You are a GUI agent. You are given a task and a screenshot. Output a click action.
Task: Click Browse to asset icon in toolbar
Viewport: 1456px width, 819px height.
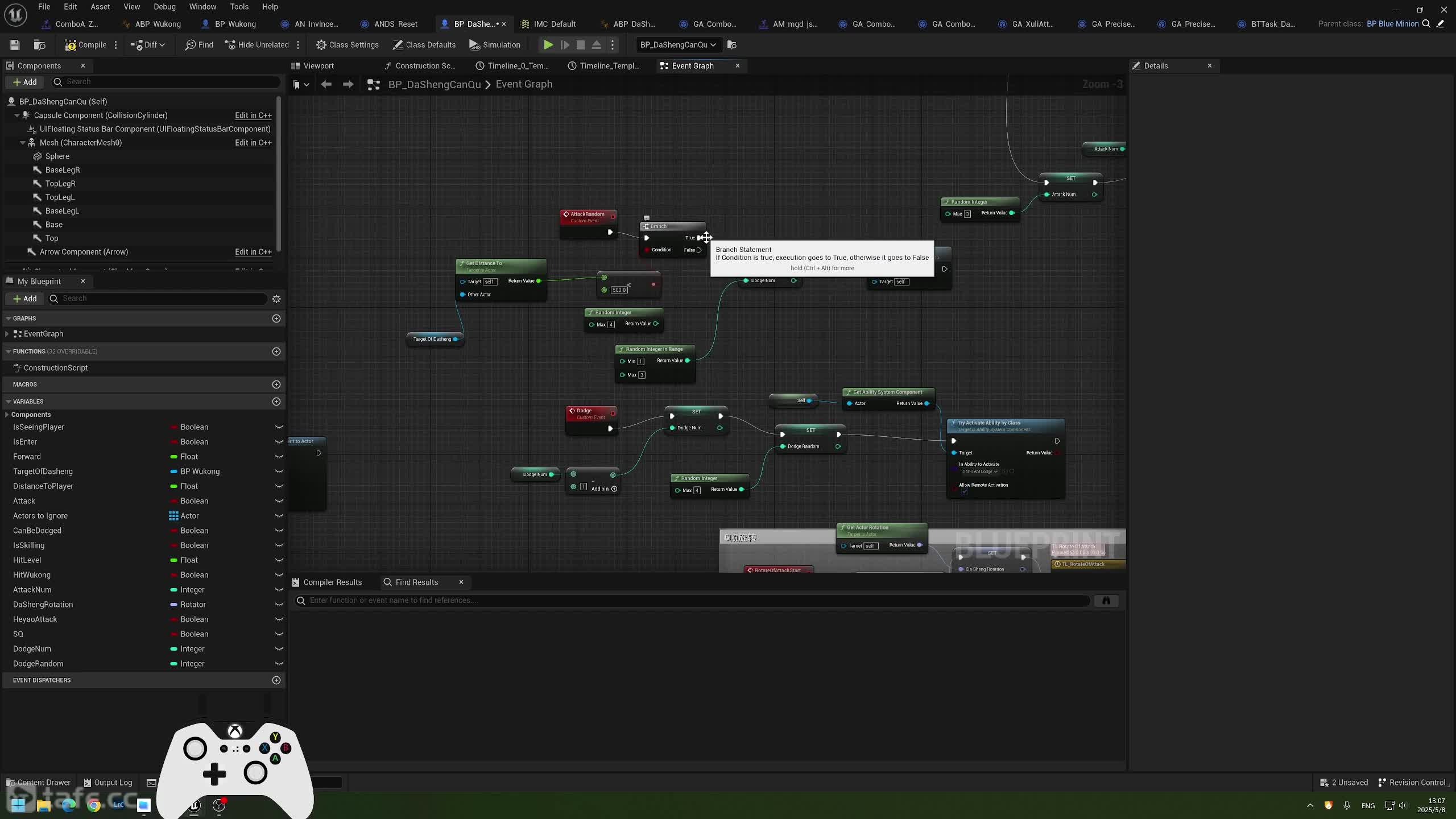click(x=39, y=45)
